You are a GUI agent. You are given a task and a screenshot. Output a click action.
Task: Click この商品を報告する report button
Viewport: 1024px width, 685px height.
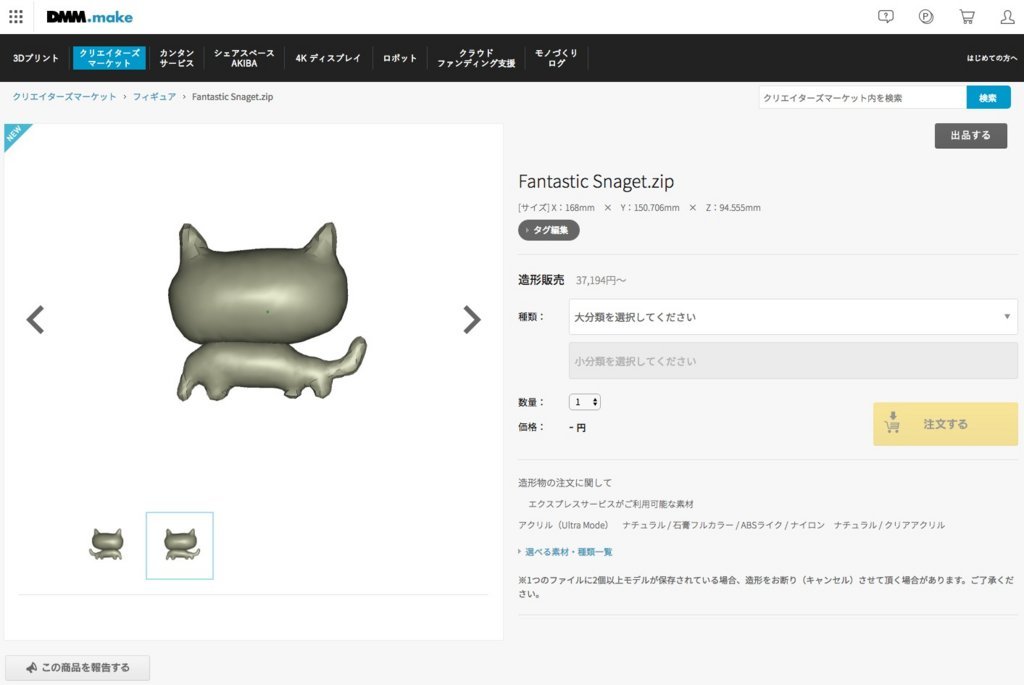[x=78, y=668]
